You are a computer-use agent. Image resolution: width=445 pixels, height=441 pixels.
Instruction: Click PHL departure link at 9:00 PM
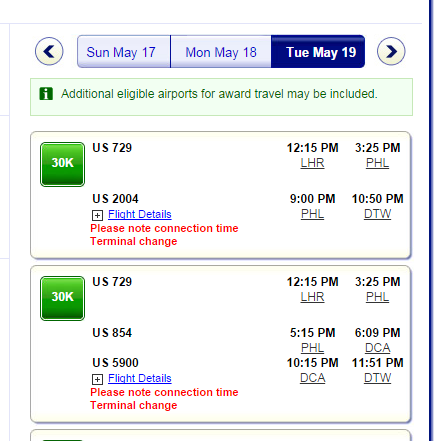pyautogui.click(x=312, y=214)
